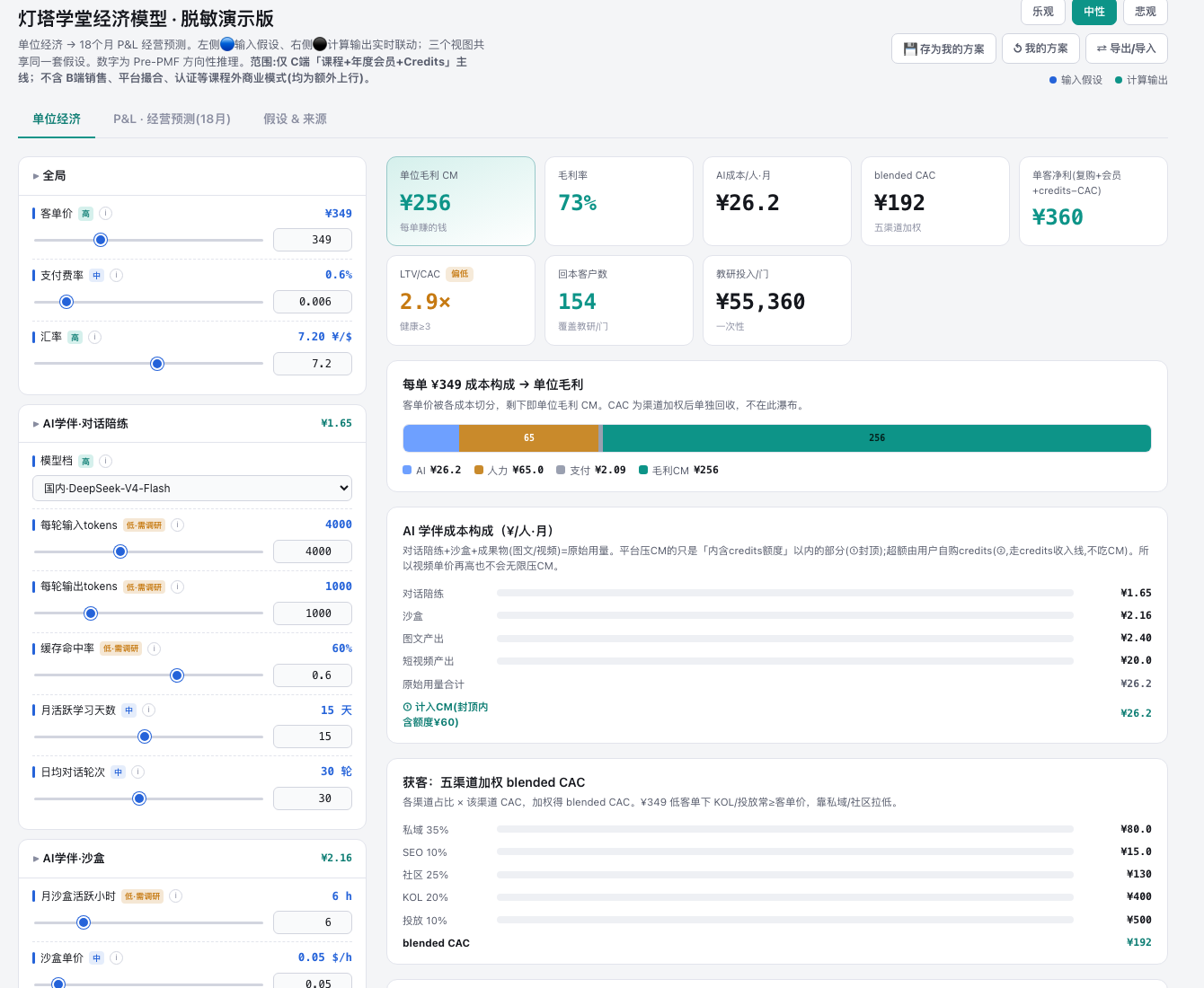
Task: Click the blue AI cost bar segment
Action: pyautogui.click(x=431, y=438)
